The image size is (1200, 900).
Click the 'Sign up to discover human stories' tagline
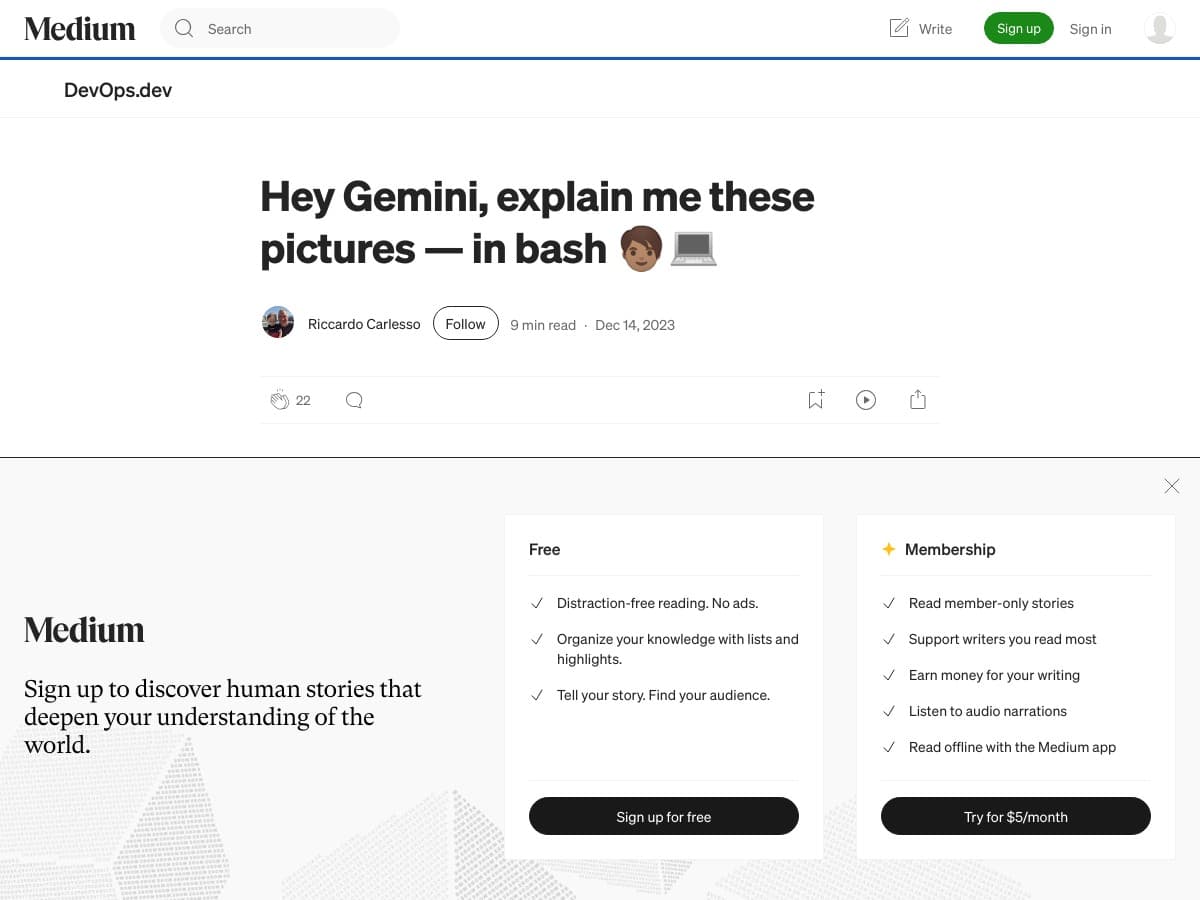223,717
